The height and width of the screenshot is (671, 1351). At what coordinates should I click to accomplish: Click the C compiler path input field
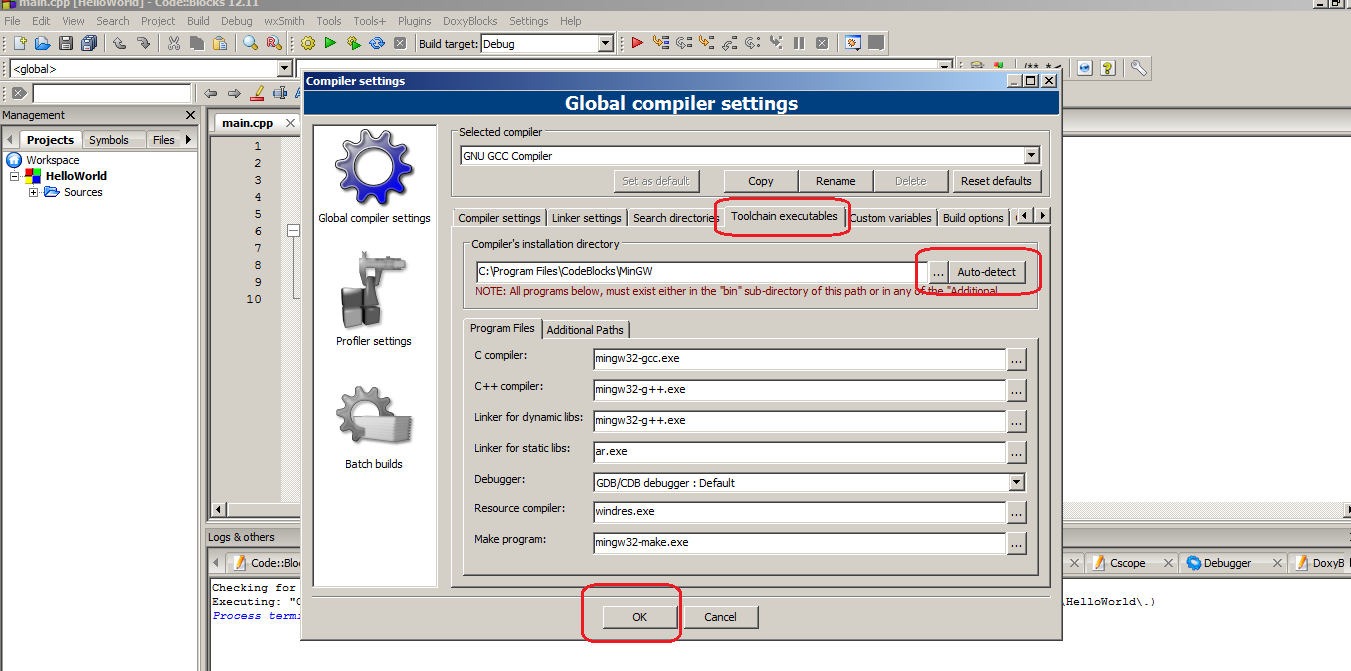point(799,358)
